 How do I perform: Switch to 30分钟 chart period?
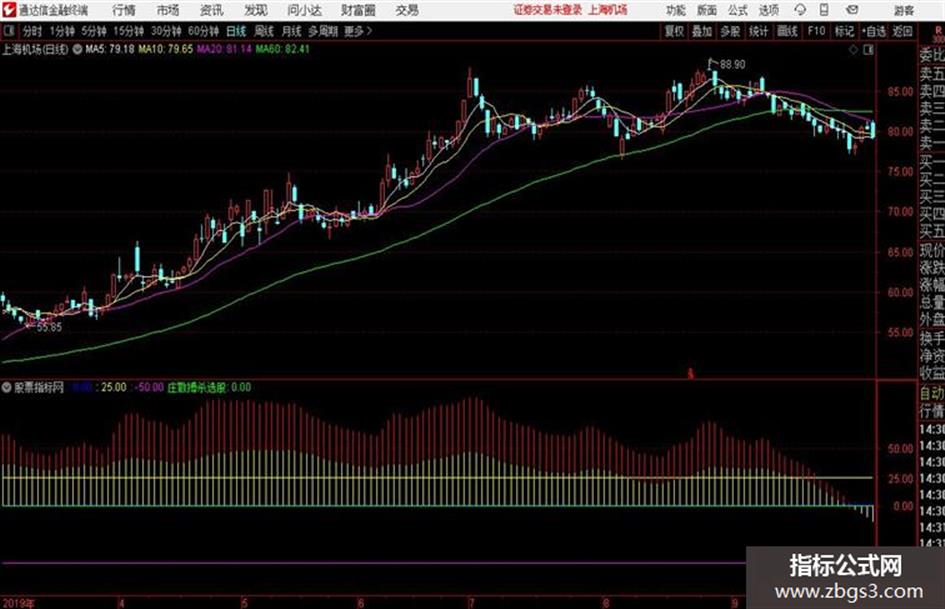click(x=166, y=31)
